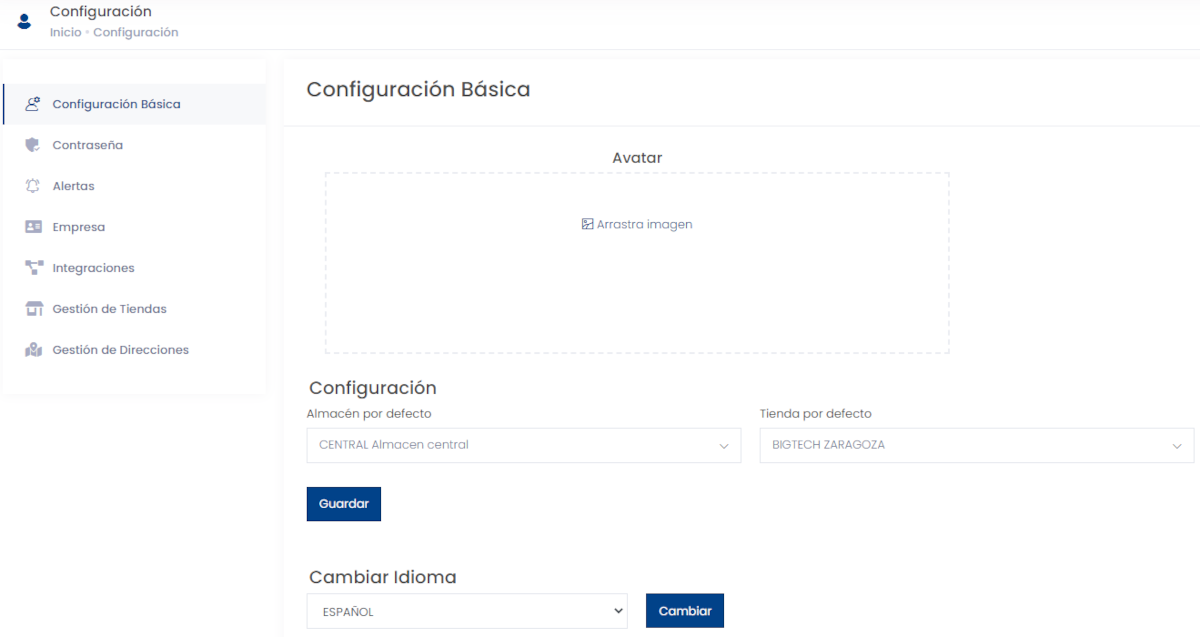
Task: Open the ESPAÑOL language select
Action: (467, 611)
